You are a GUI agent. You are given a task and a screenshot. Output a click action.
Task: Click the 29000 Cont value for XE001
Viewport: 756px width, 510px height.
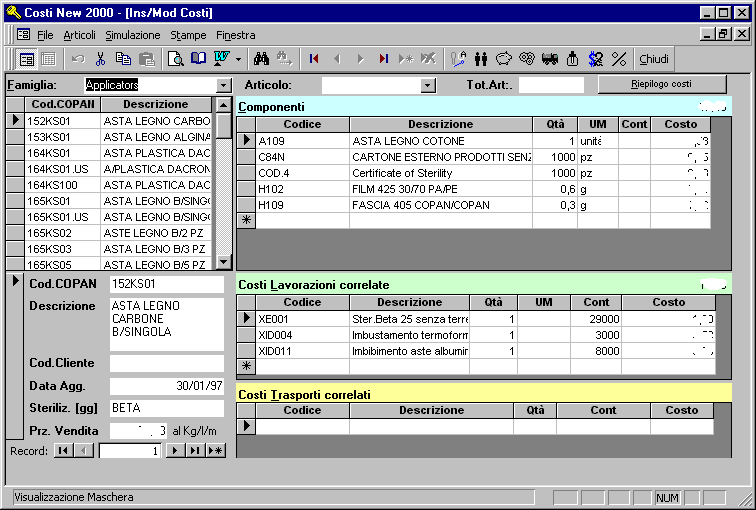coord(596,319)
